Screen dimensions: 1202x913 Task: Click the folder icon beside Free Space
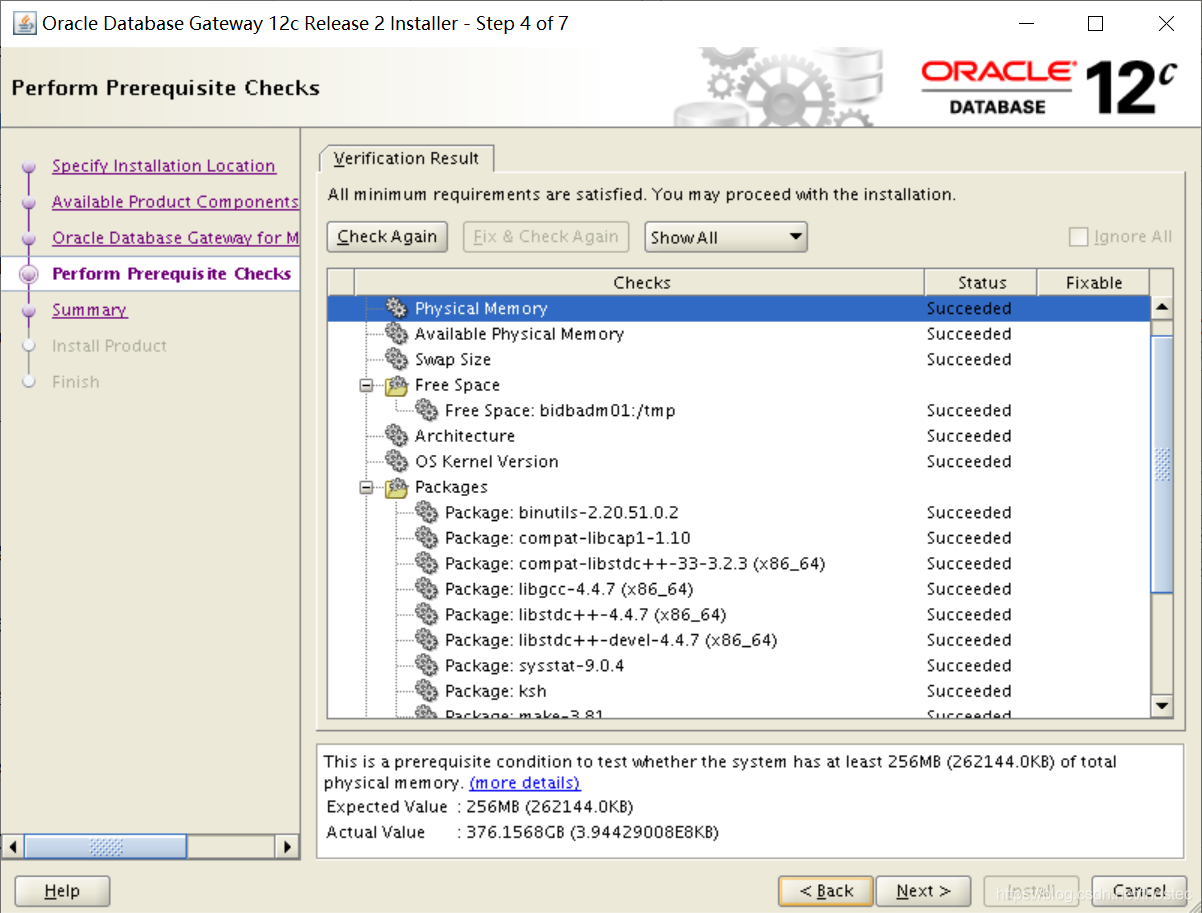pyautogui.click(x=397, y=385)
